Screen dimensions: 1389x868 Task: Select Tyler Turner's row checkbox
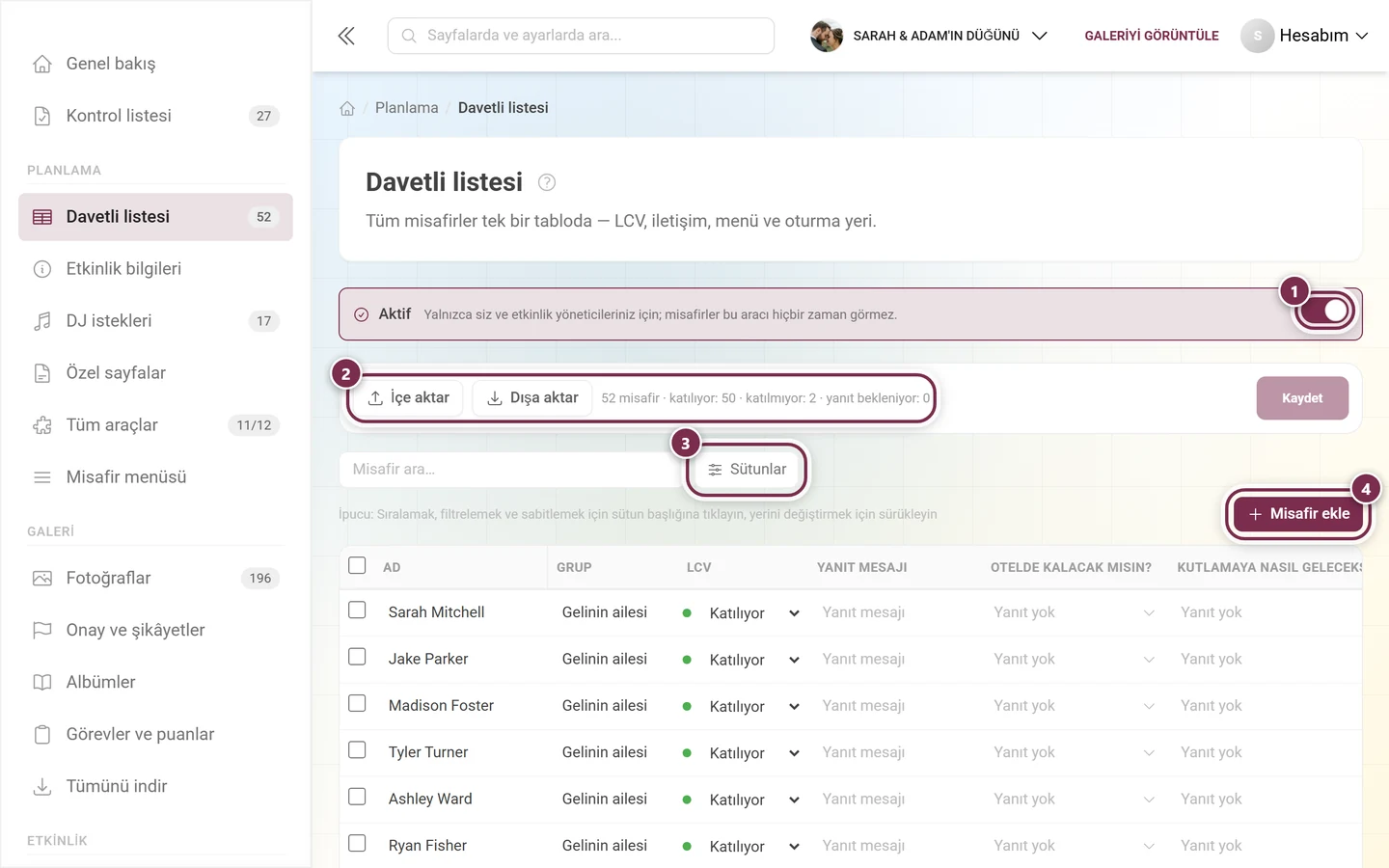[x=357, y=750]
